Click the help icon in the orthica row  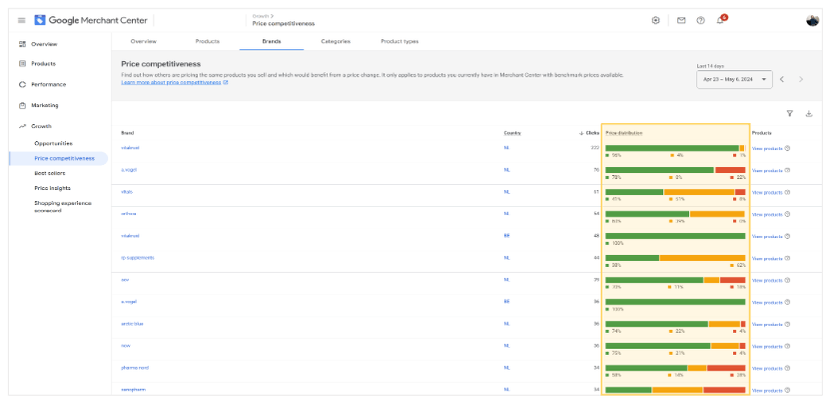pos(787,214)
